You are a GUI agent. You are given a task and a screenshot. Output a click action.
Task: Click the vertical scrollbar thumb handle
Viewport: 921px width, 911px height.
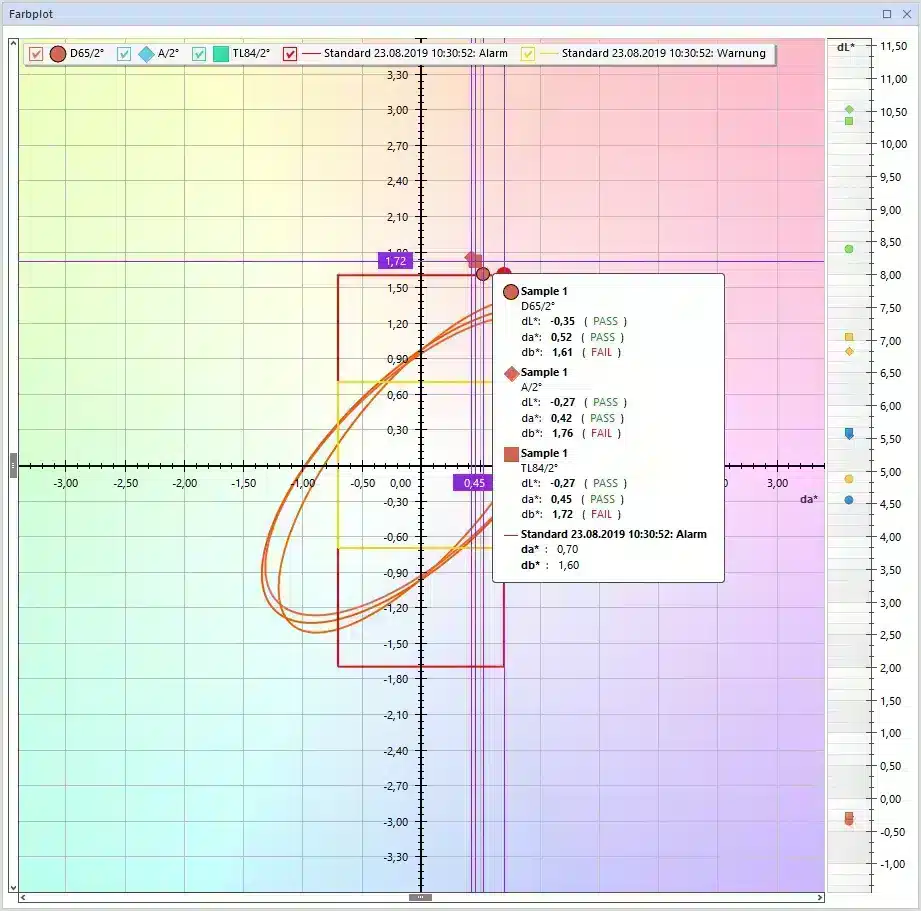click(x=13, y=465)
